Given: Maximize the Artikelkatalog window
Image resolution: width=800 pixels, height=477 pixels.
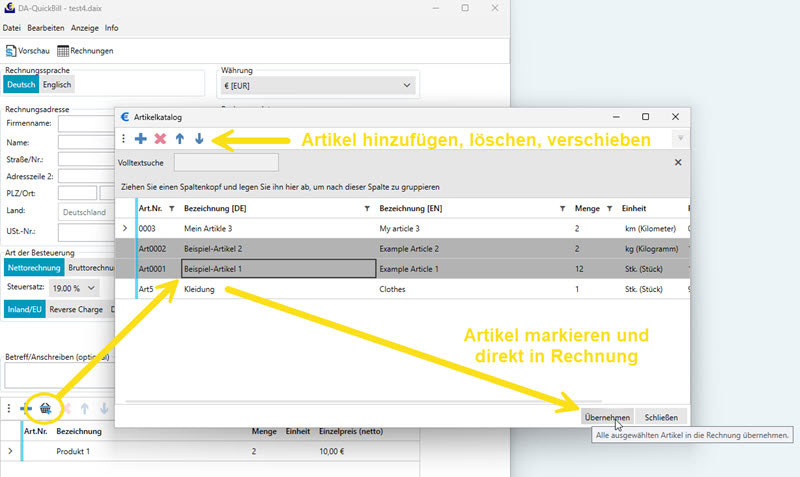Looking at the screenshot, I should [645, 117].
